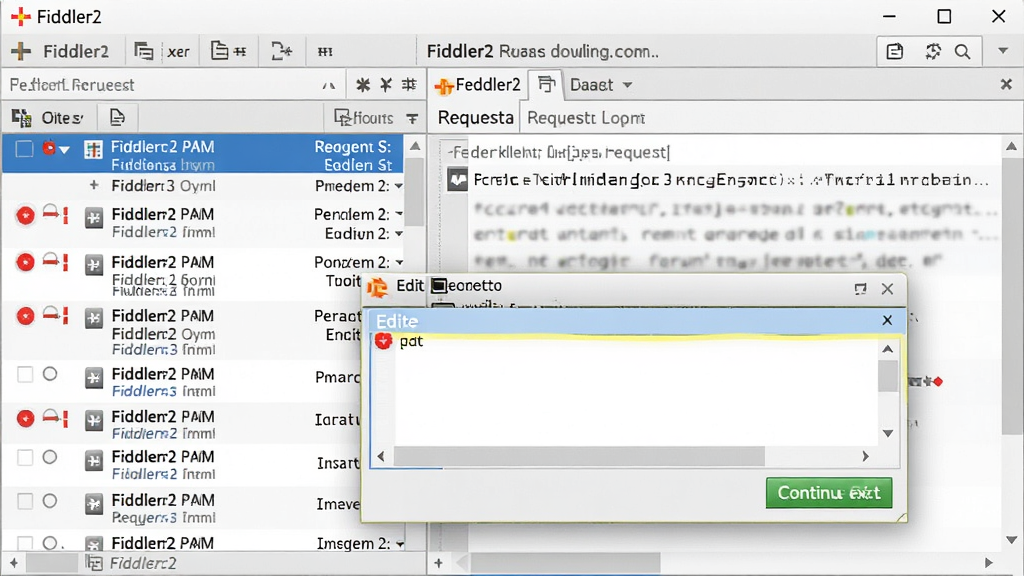Click the save icon at top right

895,52
